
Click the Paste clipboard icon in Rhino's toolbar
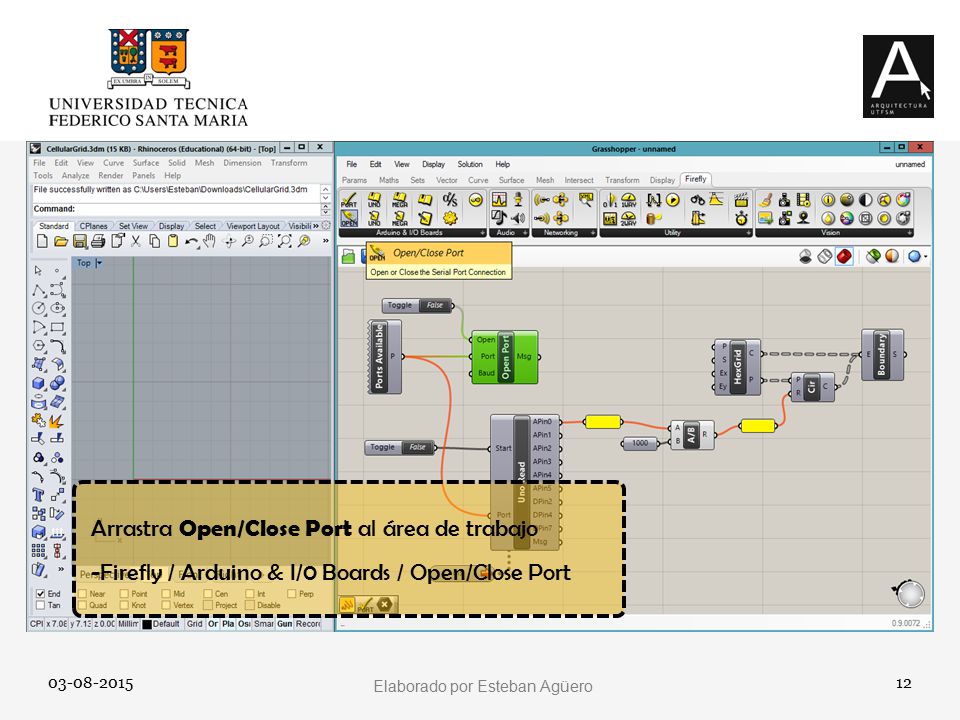[x=173, y=241]
